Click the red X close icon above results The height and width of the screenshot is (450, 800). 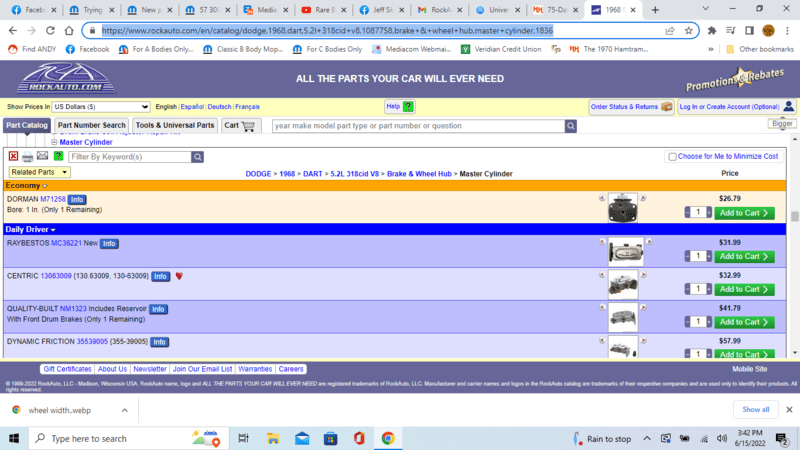13,157
